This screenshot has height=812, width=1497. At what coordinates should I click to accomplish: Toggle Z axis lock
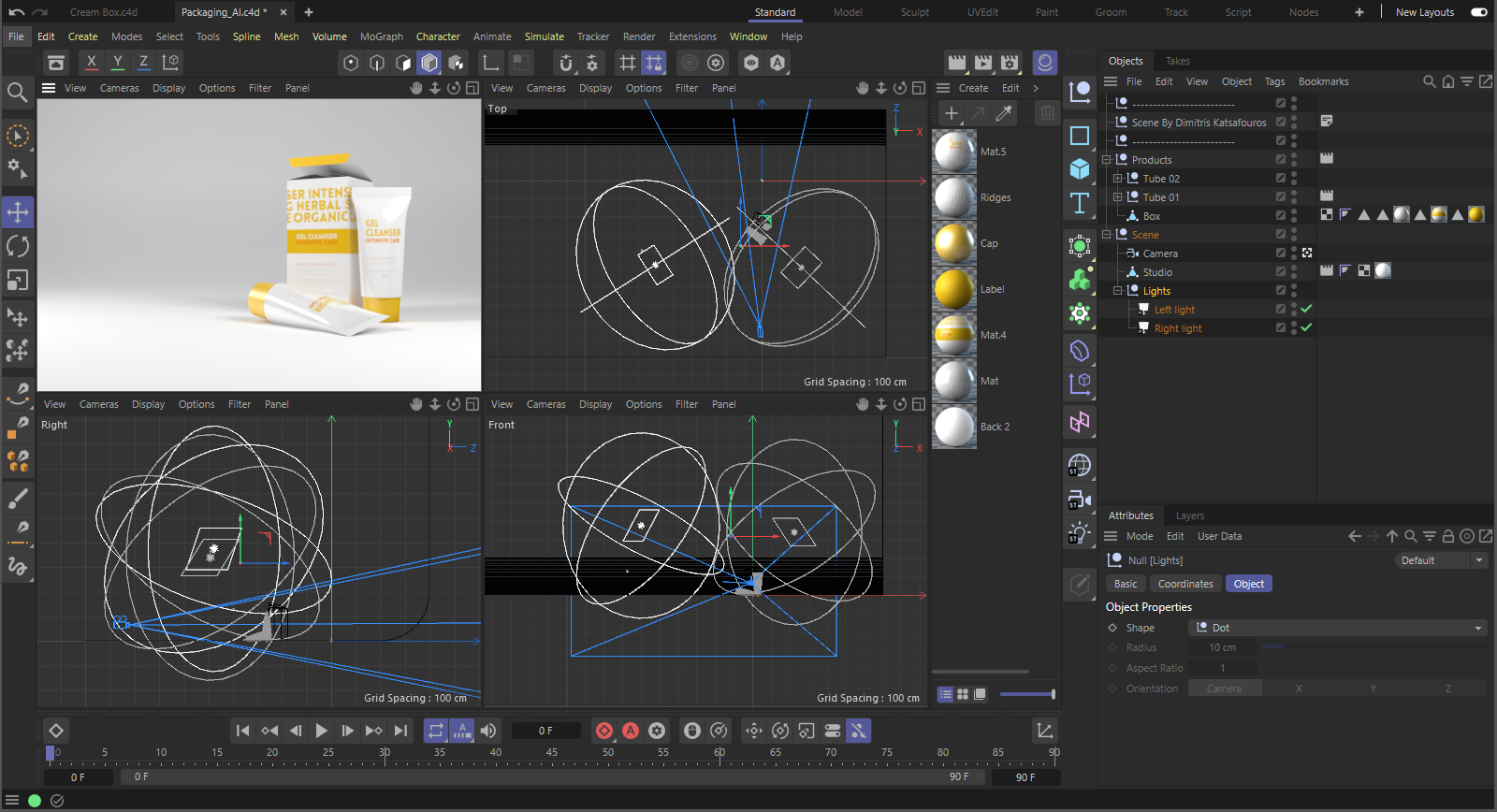(143, 63)
